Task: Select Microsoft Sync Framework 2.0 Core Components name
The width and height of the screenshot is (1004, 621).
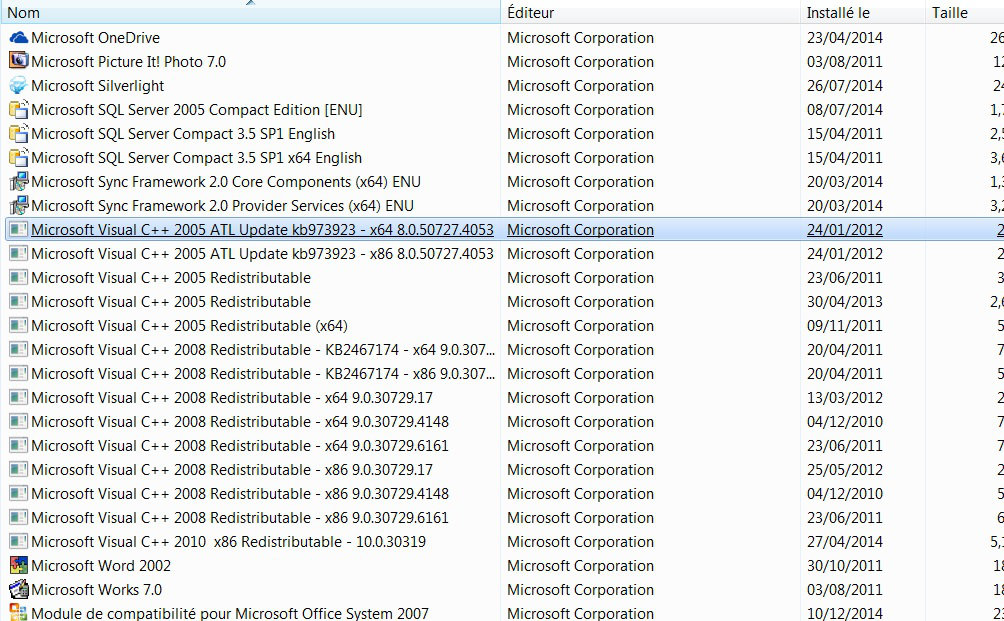Action: tap(226, 182)
